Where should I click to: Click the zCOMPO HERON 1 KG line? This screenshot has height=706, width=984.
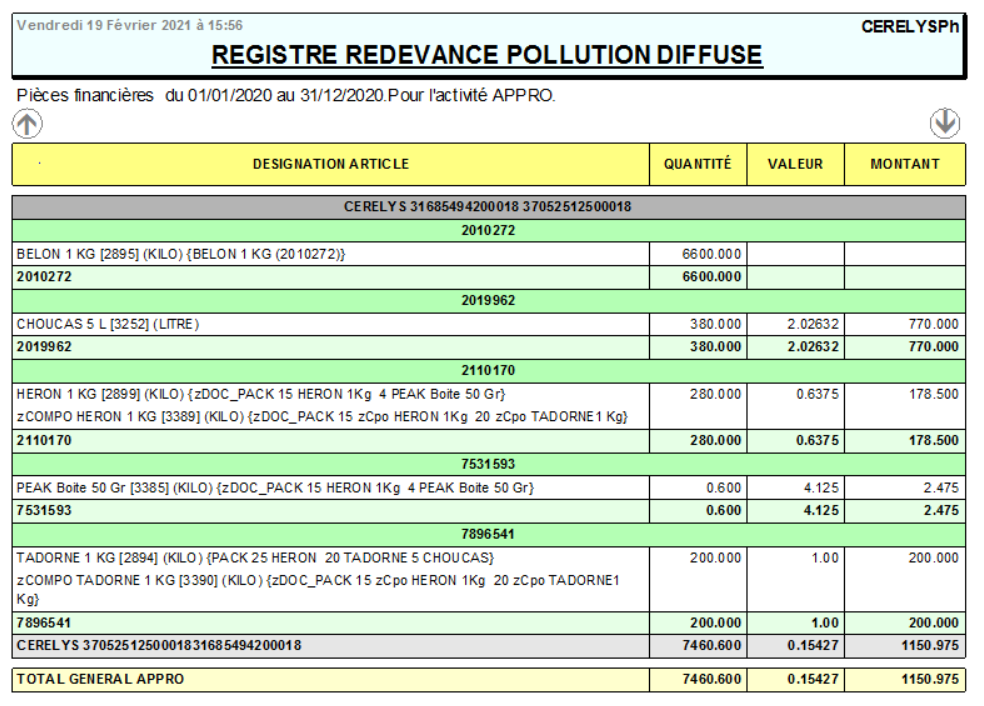(x=328, y=416)
